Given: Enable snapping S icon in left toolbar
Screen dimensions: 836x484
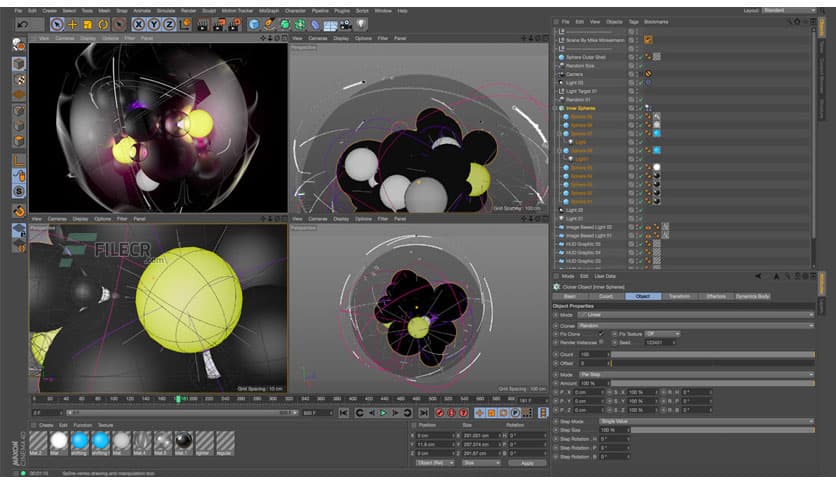Looking at the screenshot, I should coord(19,191).
